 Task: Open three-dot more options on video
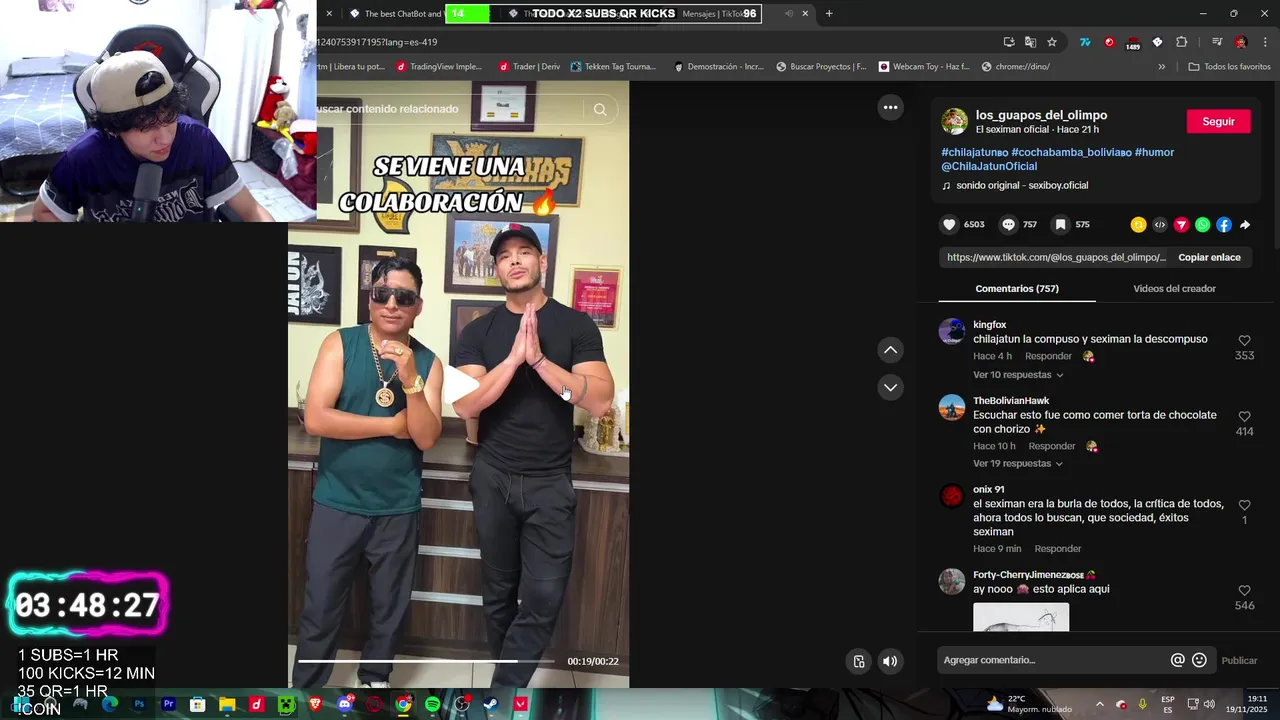[x=890, y=107]
